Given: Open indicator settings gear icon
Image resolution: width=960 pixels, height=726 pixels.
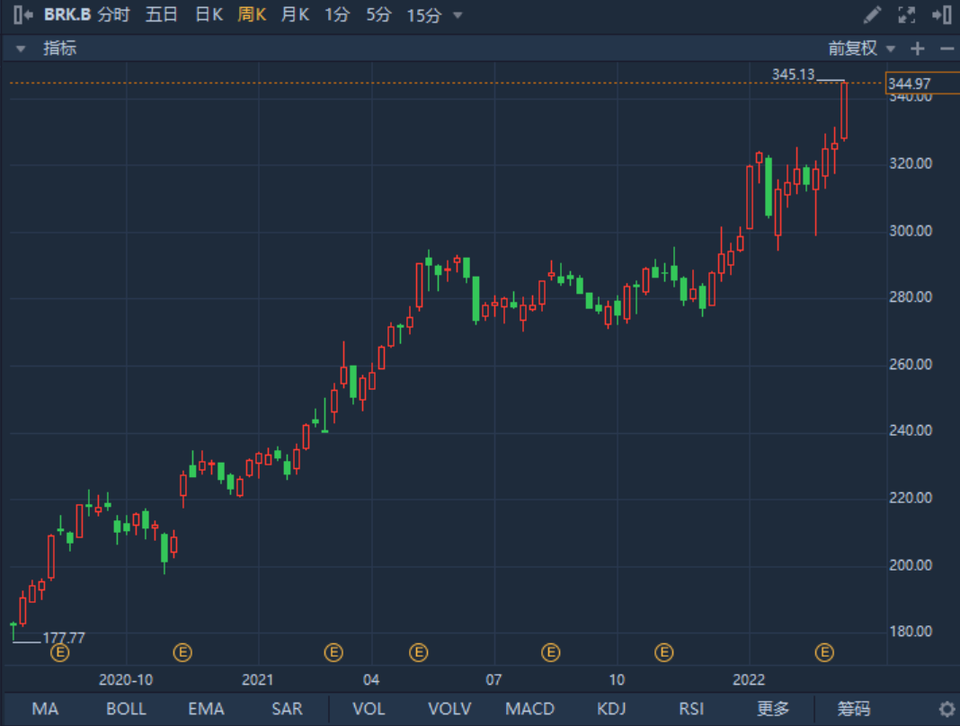Looking at the screenshot, I should [946, 709].
